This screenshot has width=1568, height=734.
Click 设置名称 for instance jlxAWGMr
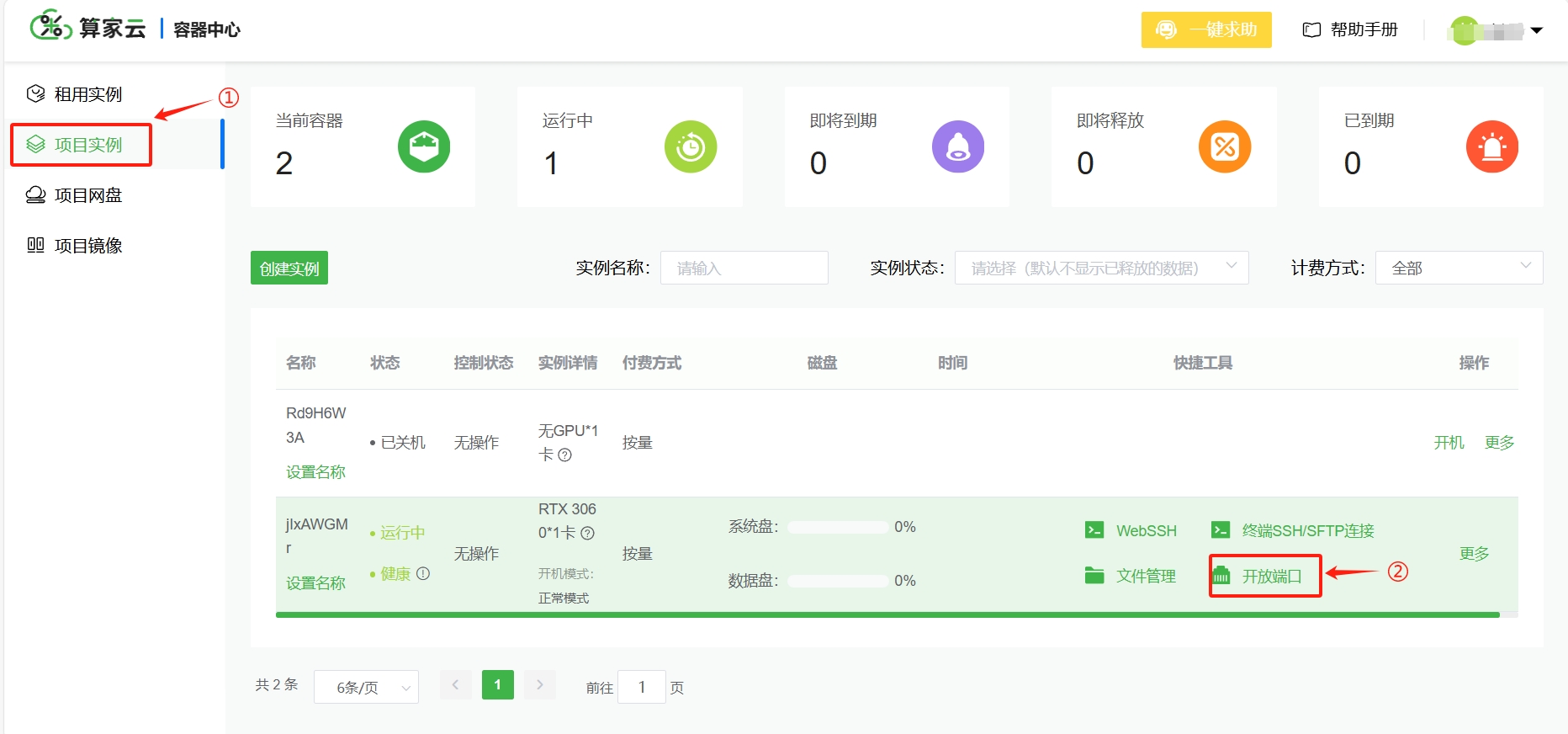(x=315, y=583)
